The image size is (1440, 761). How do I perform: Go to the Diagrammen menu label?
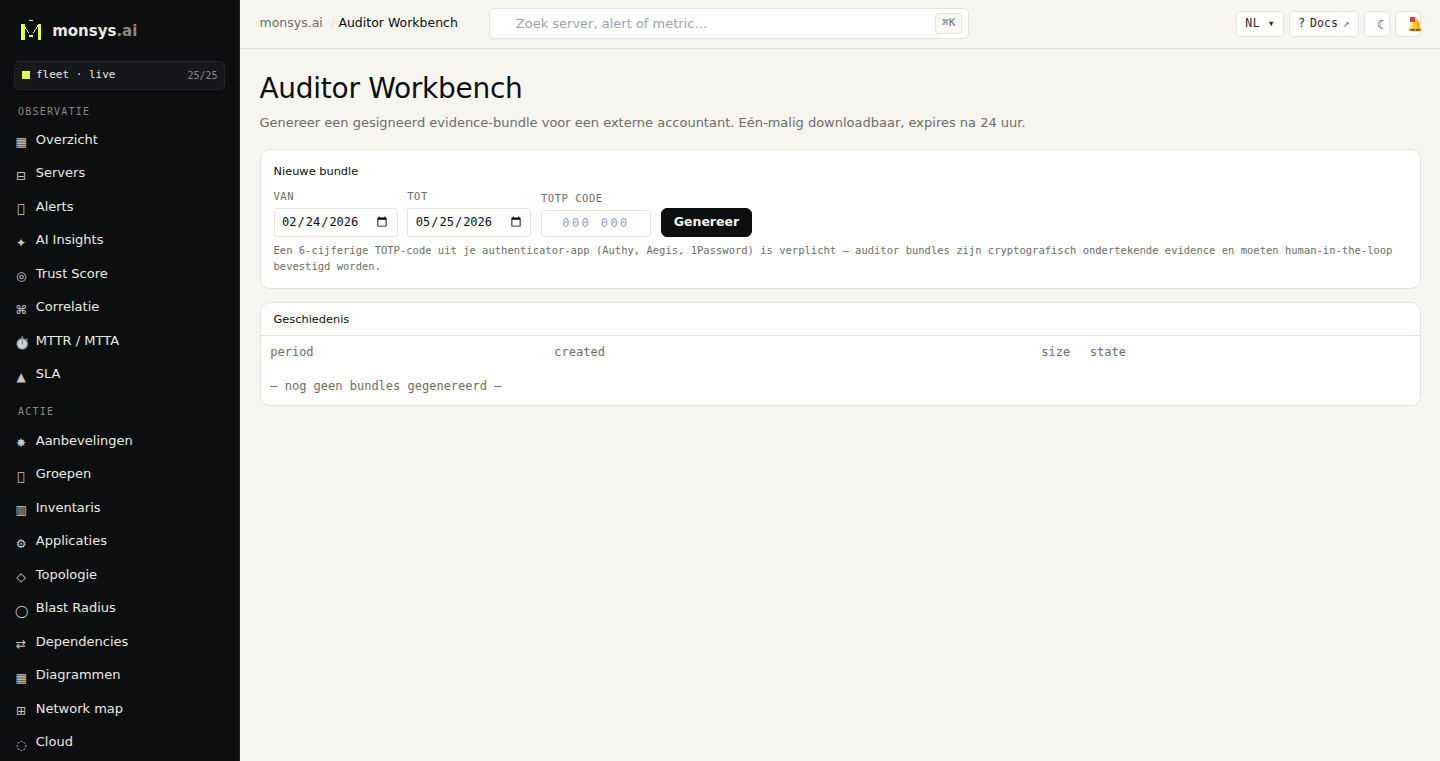click(x=78, y=675)
